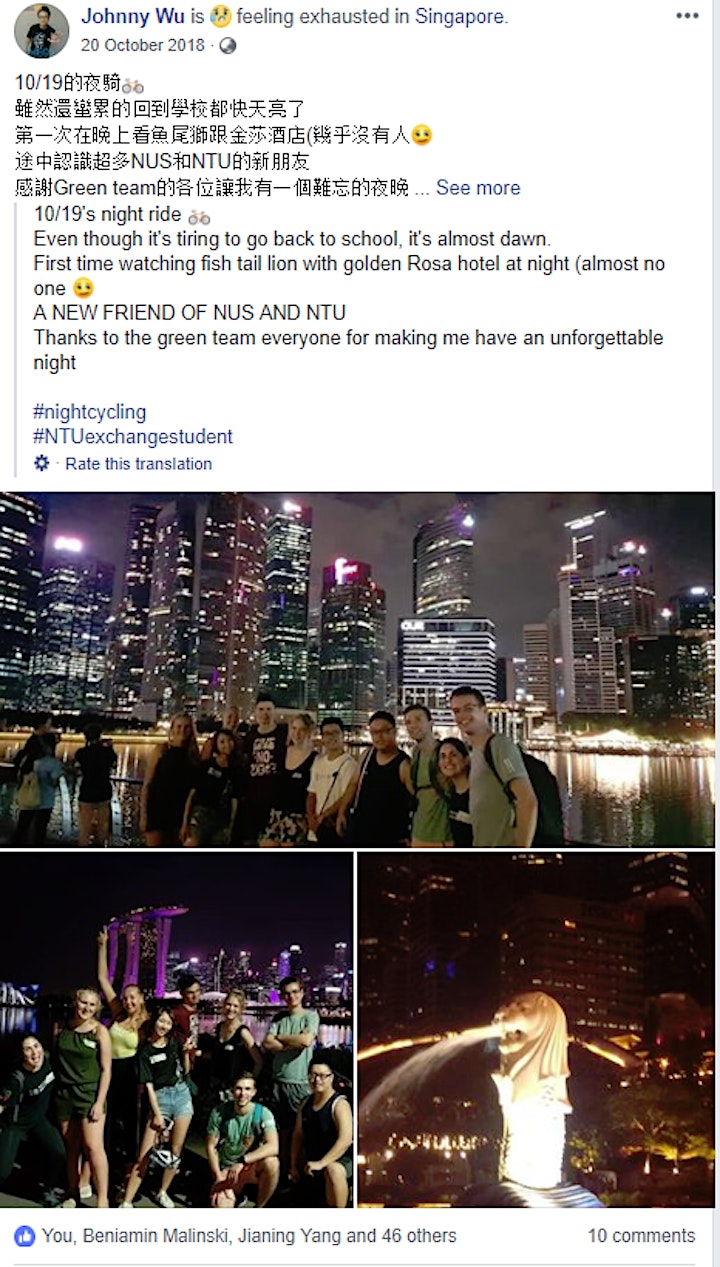View the 10 comments
This screenshot has height=1267, width=720.
coord(641,1236)
